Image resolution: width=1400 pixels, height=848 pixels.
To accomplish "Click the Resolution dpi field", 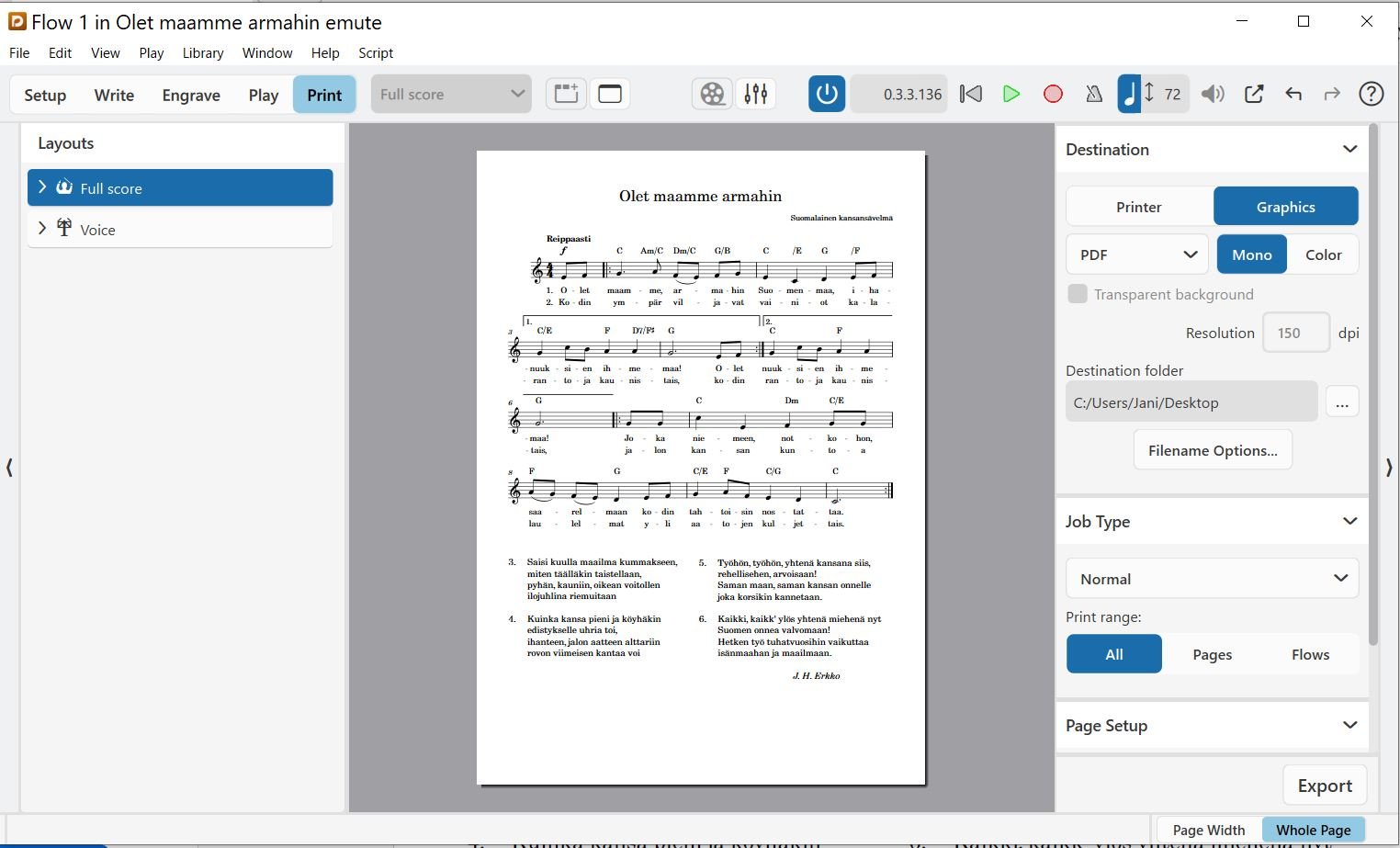I will pyautogui.click(x=1296, y=333).
